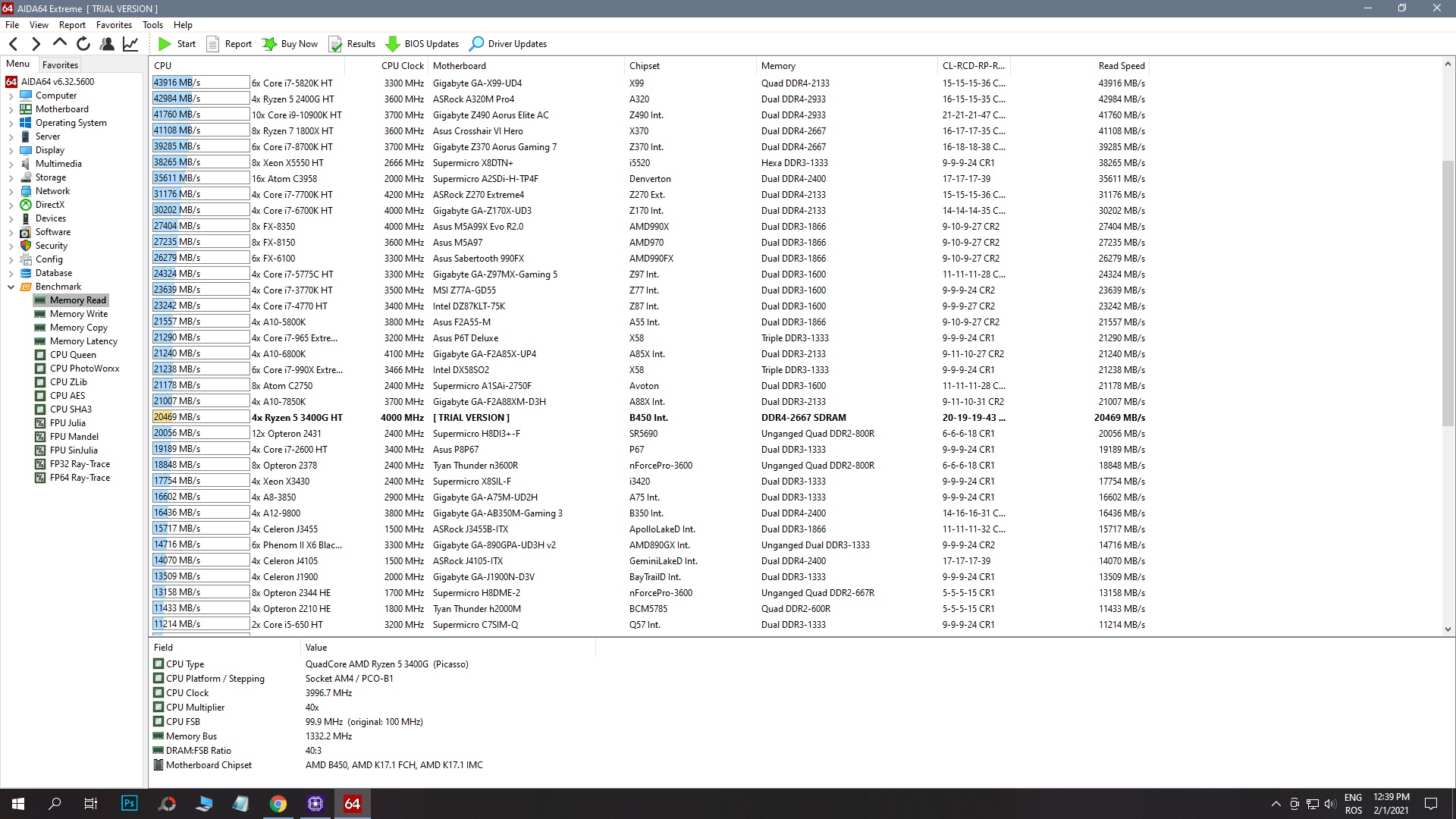Select the Memory Copy benchmark icon

(40, 328)
